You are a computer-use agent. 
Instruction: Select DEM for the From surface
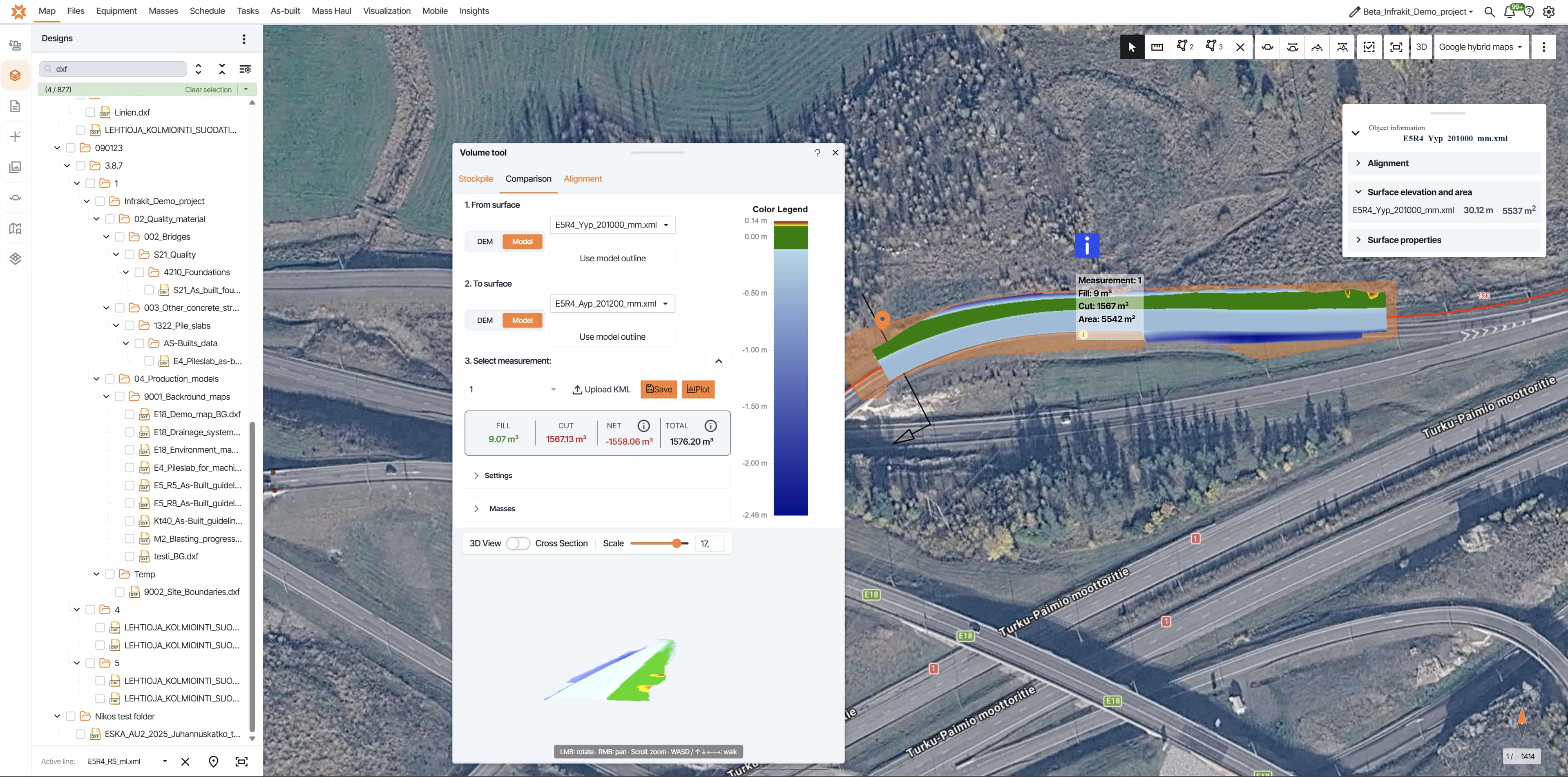click(x=485, y=242)
